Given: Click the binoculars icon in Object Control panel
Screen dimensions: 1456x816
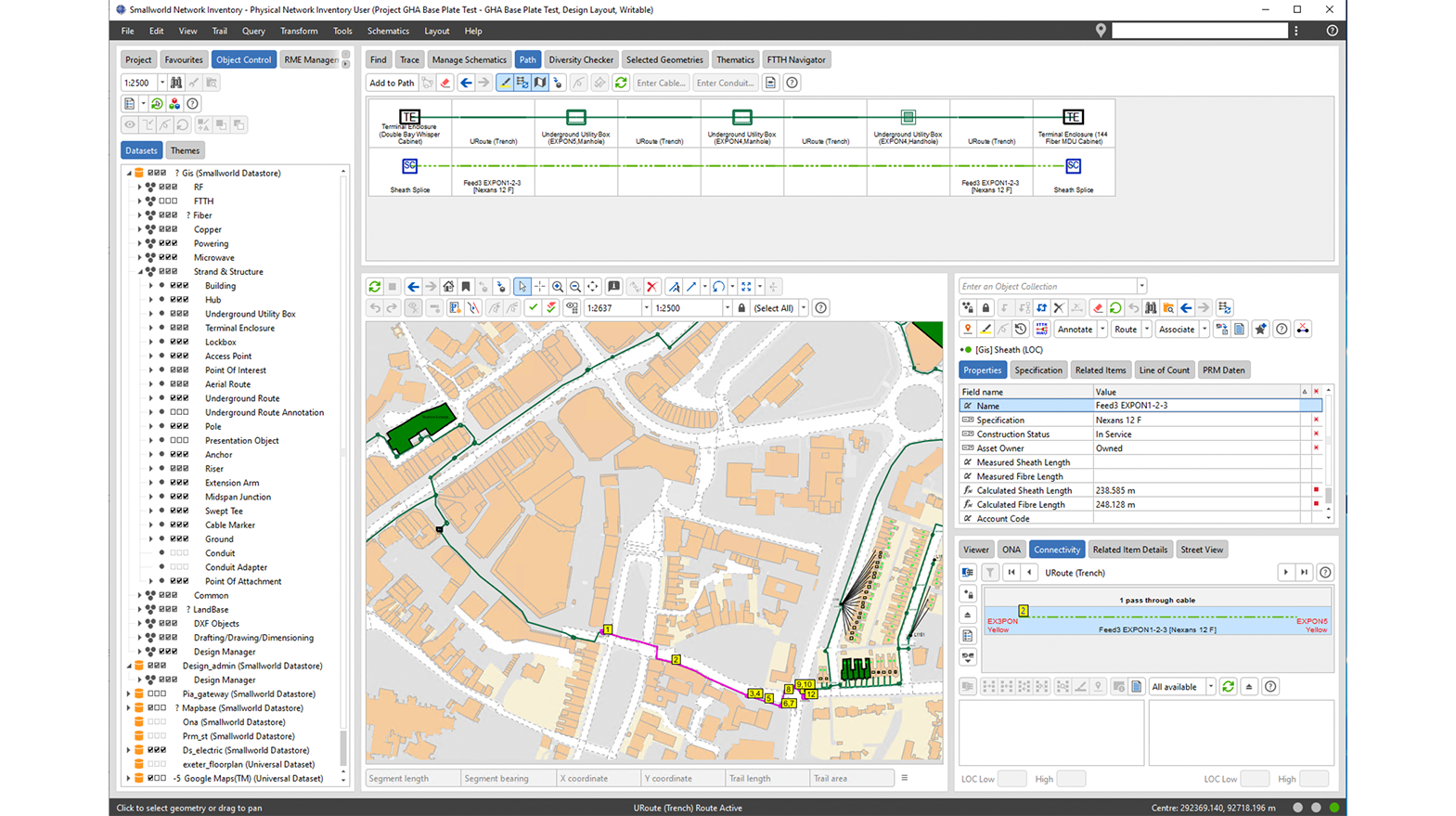Looking at the screenshot, I should tap(175, 83).
